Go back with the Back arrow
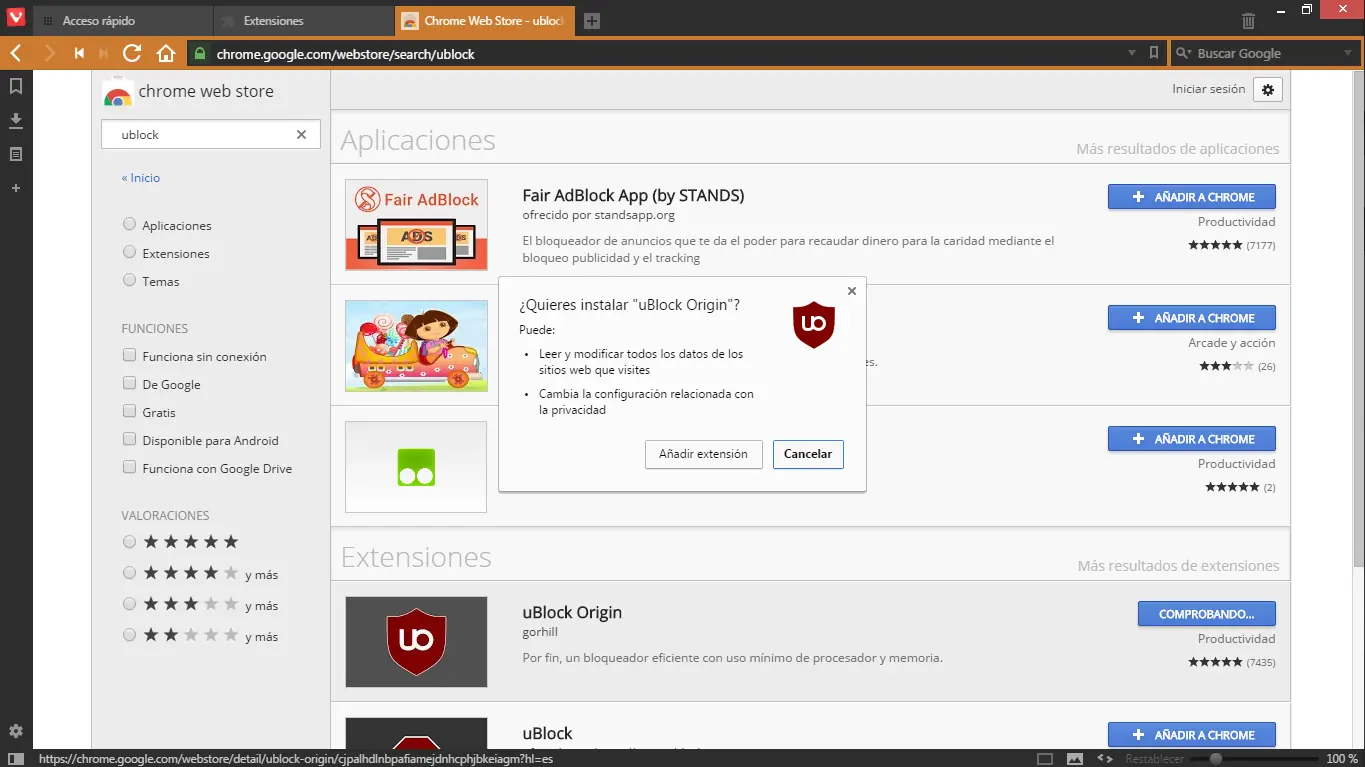Image resolution: width=1365 pixels, height=767 pixels. tap(16, 53)
